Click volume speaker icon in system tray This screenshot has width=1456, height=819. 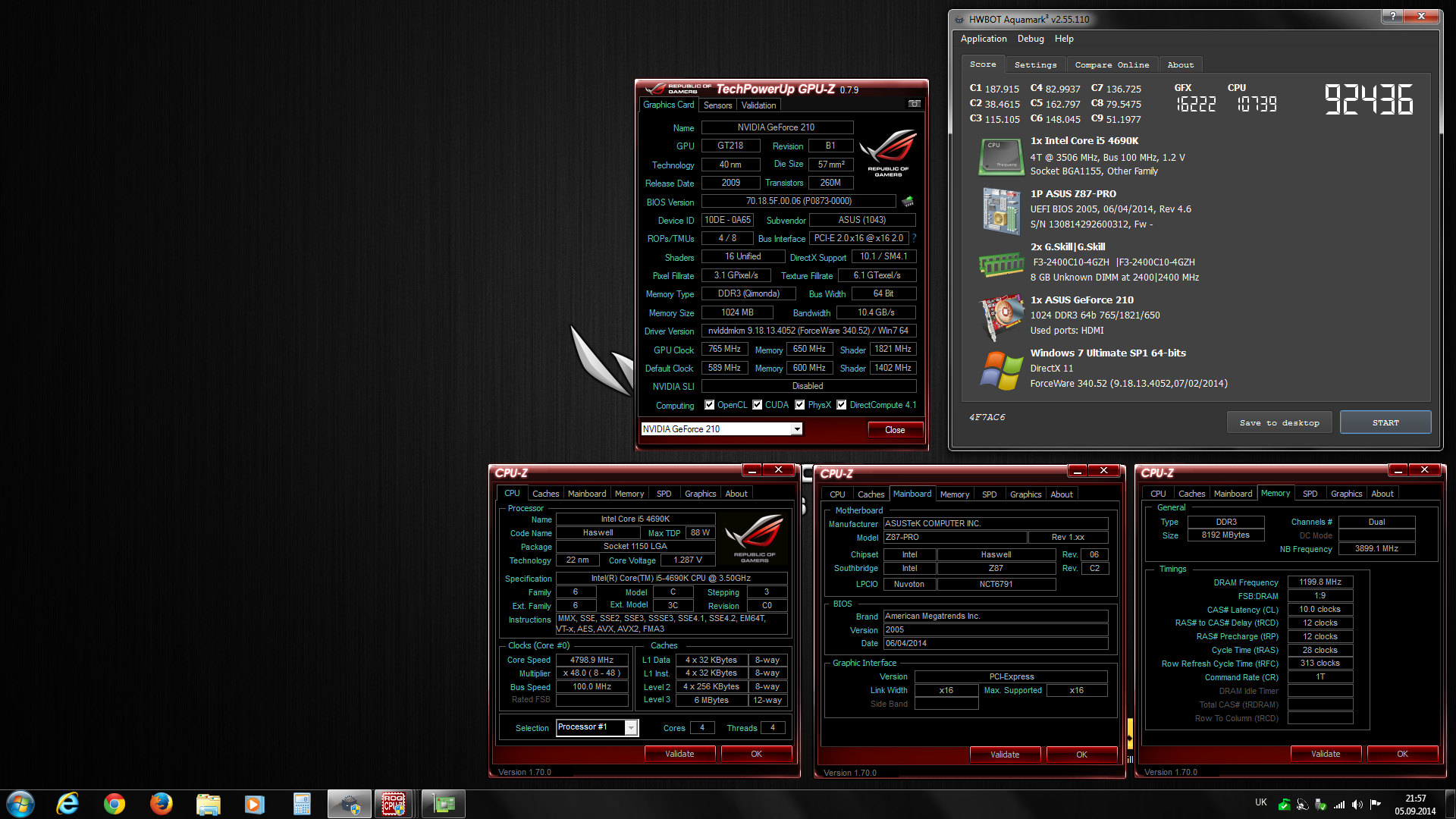[x=1357, y=804]
